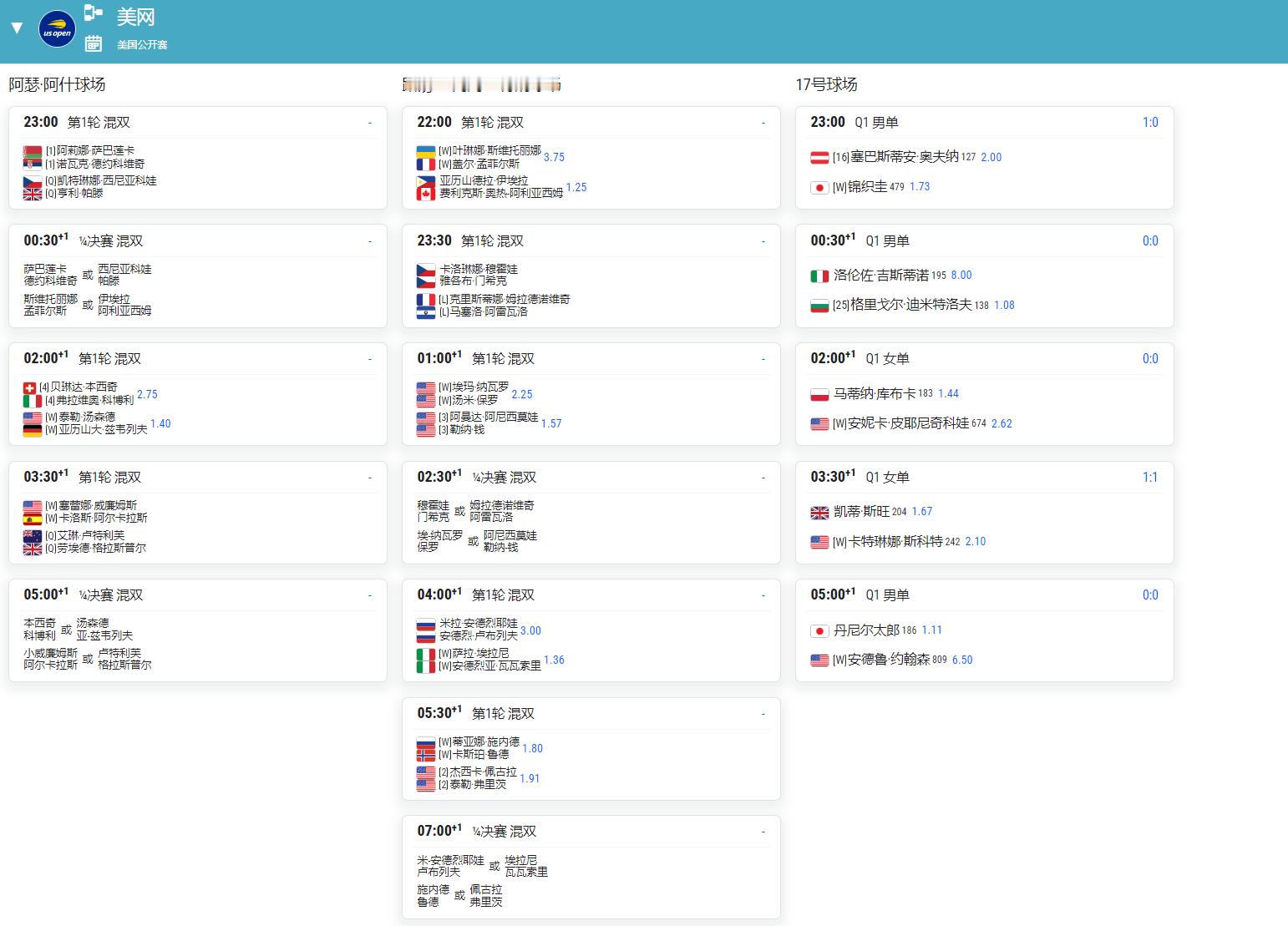Click the US Open logo
Viewport: 1288px width, 926px height.
click(57, 29)
